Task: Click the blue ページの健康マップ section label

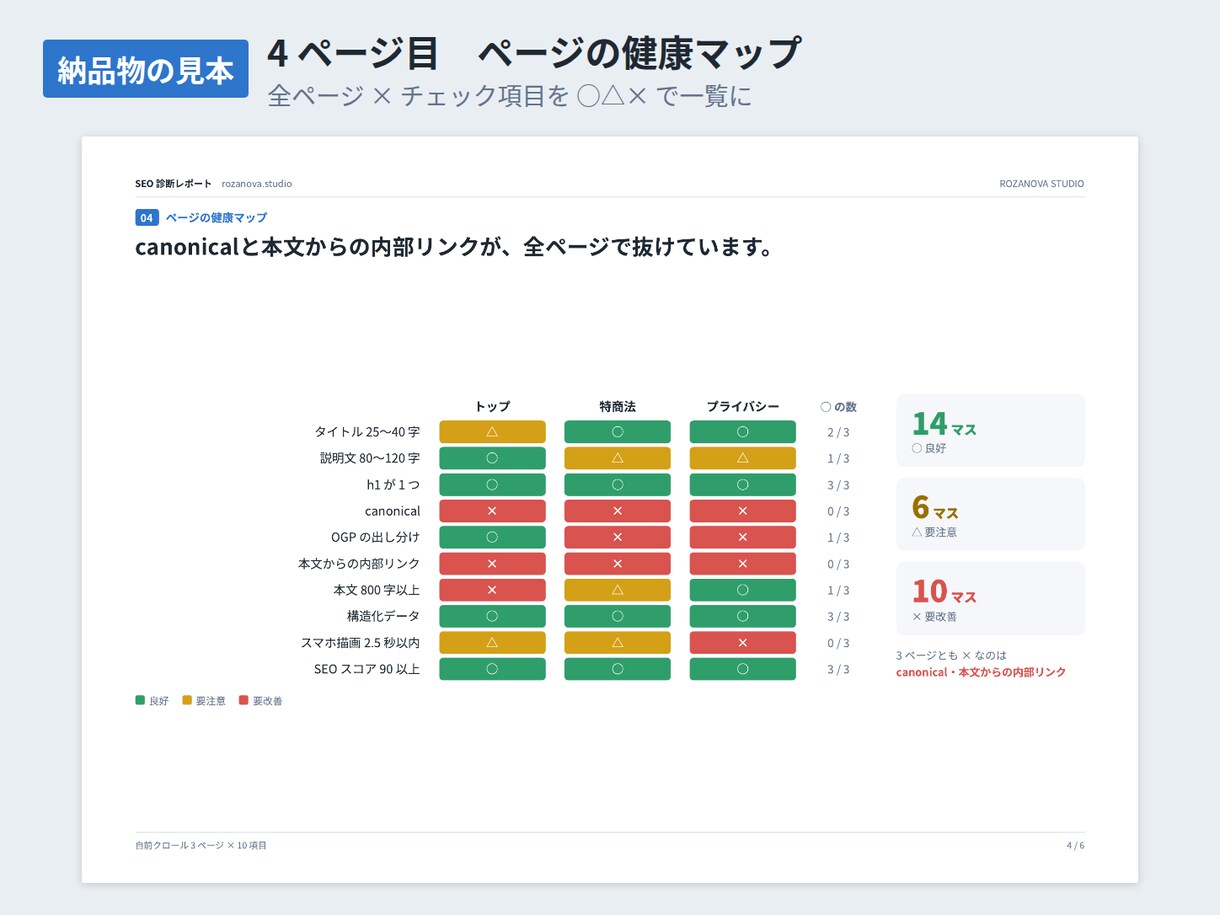Action: [x=216, y=217]
